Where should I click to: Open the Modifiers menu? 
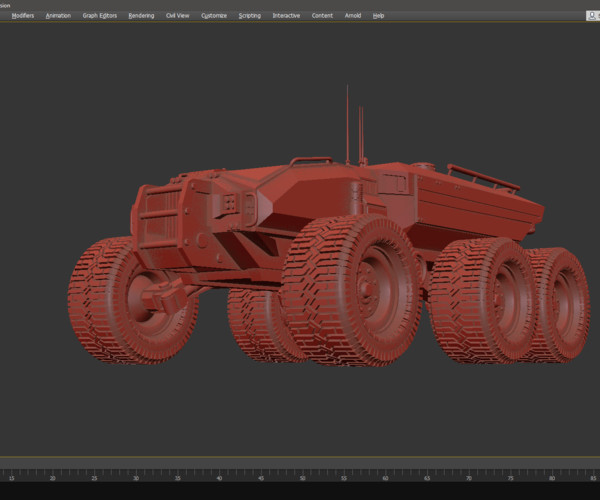23,16
